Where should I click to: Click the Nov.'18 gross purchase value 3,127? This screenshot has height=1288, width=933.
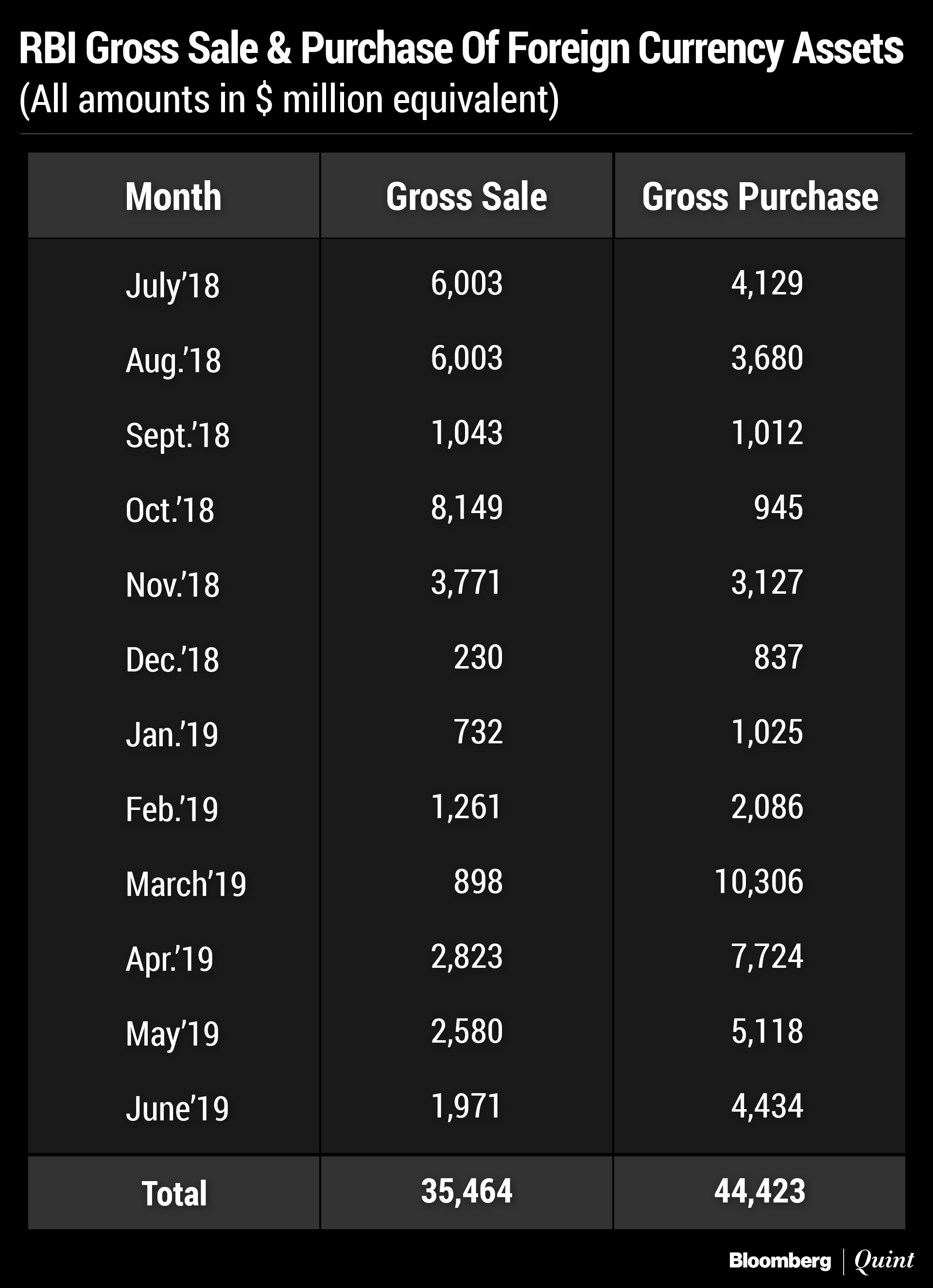click(767, 582)
